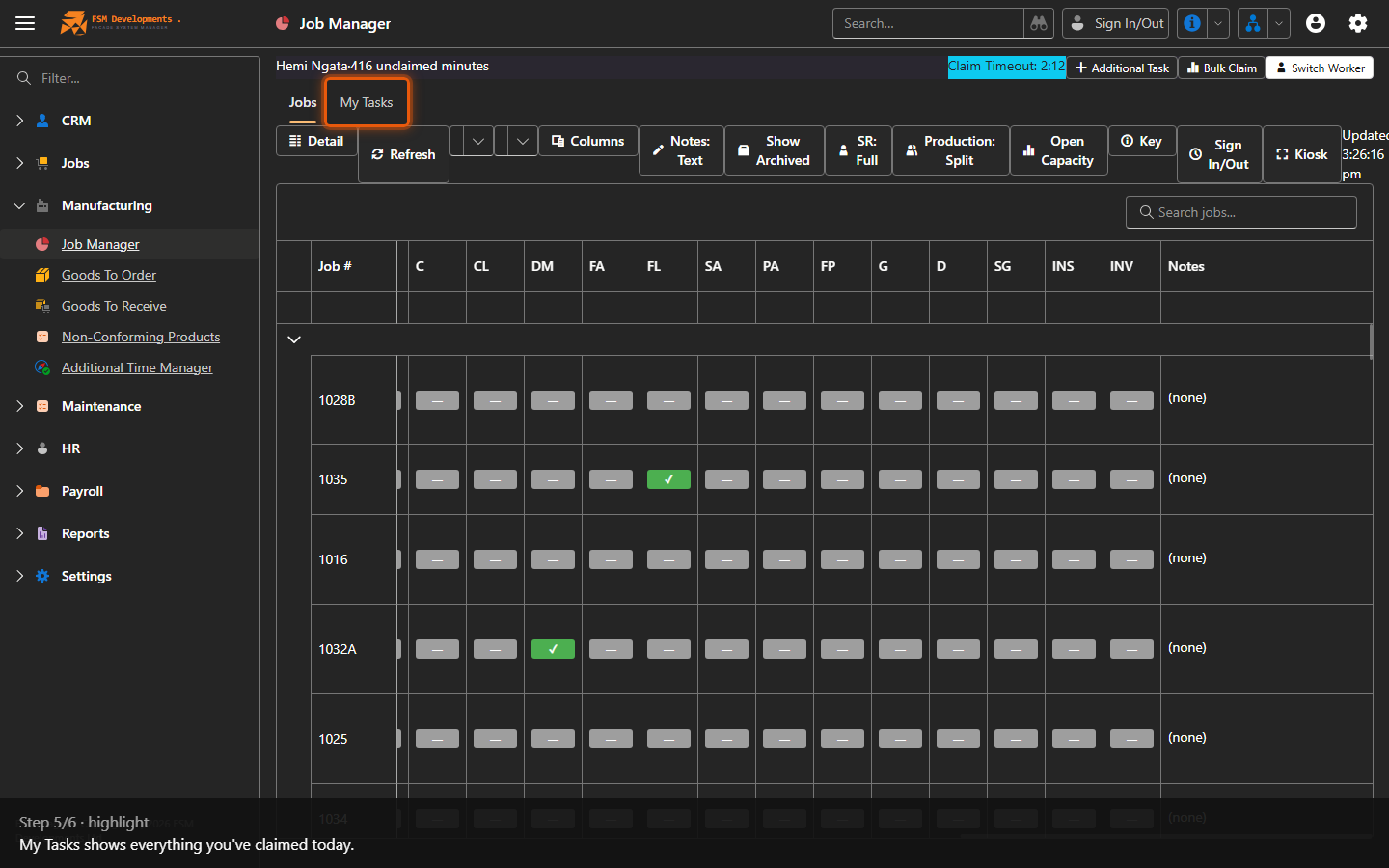Open the dropdown next to info icon

[1218, 23]
